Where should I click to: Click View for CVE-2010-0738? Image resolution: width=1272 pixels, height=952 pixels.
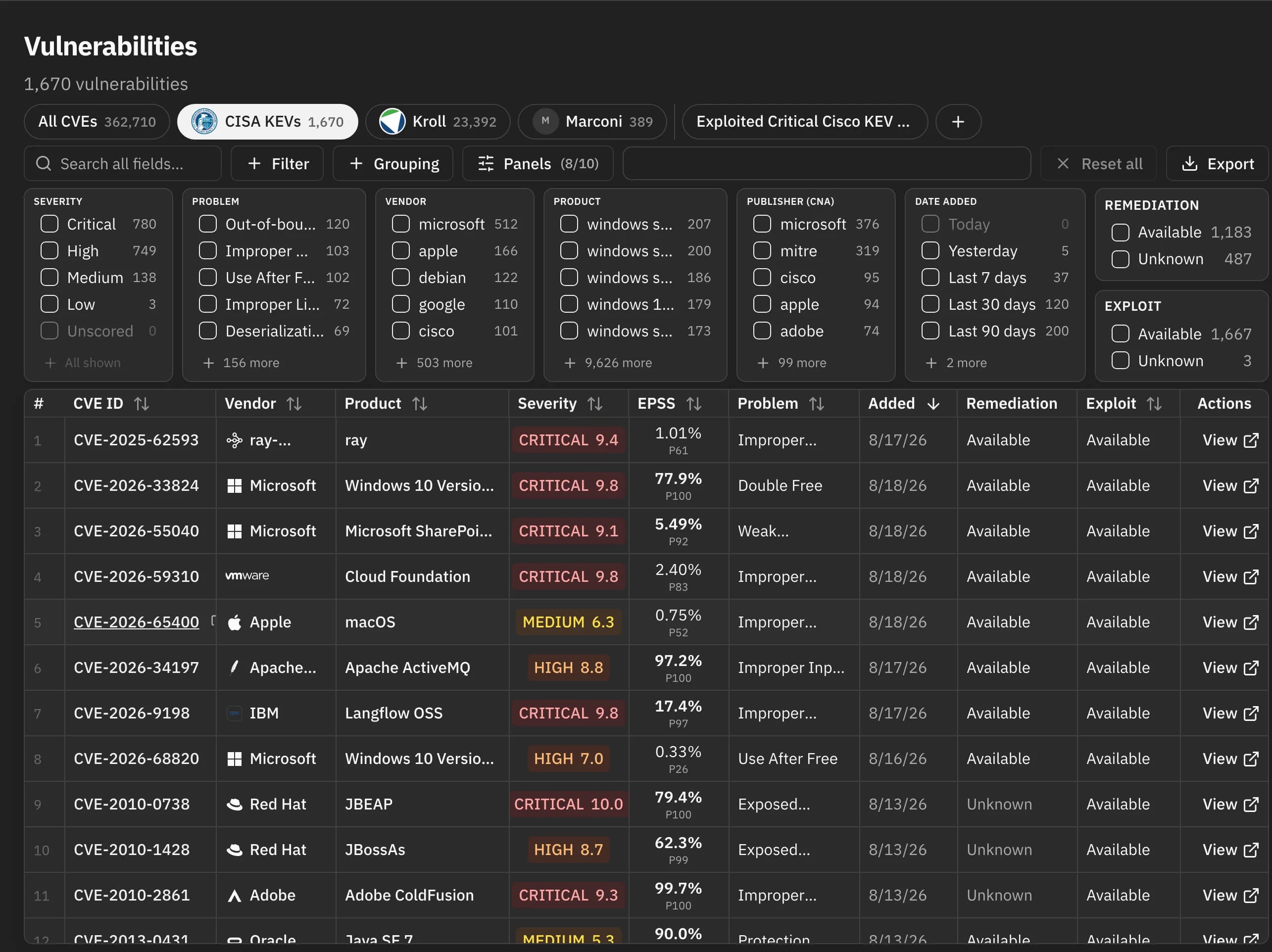point(1230,804)
